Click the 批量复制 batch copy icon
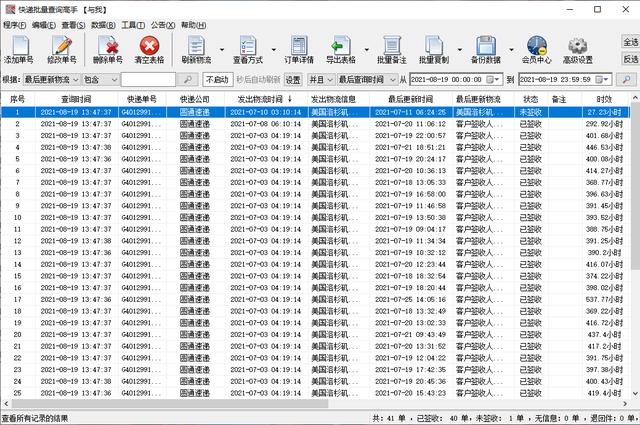This screenshot has width=640, height=425. point(433,50)
